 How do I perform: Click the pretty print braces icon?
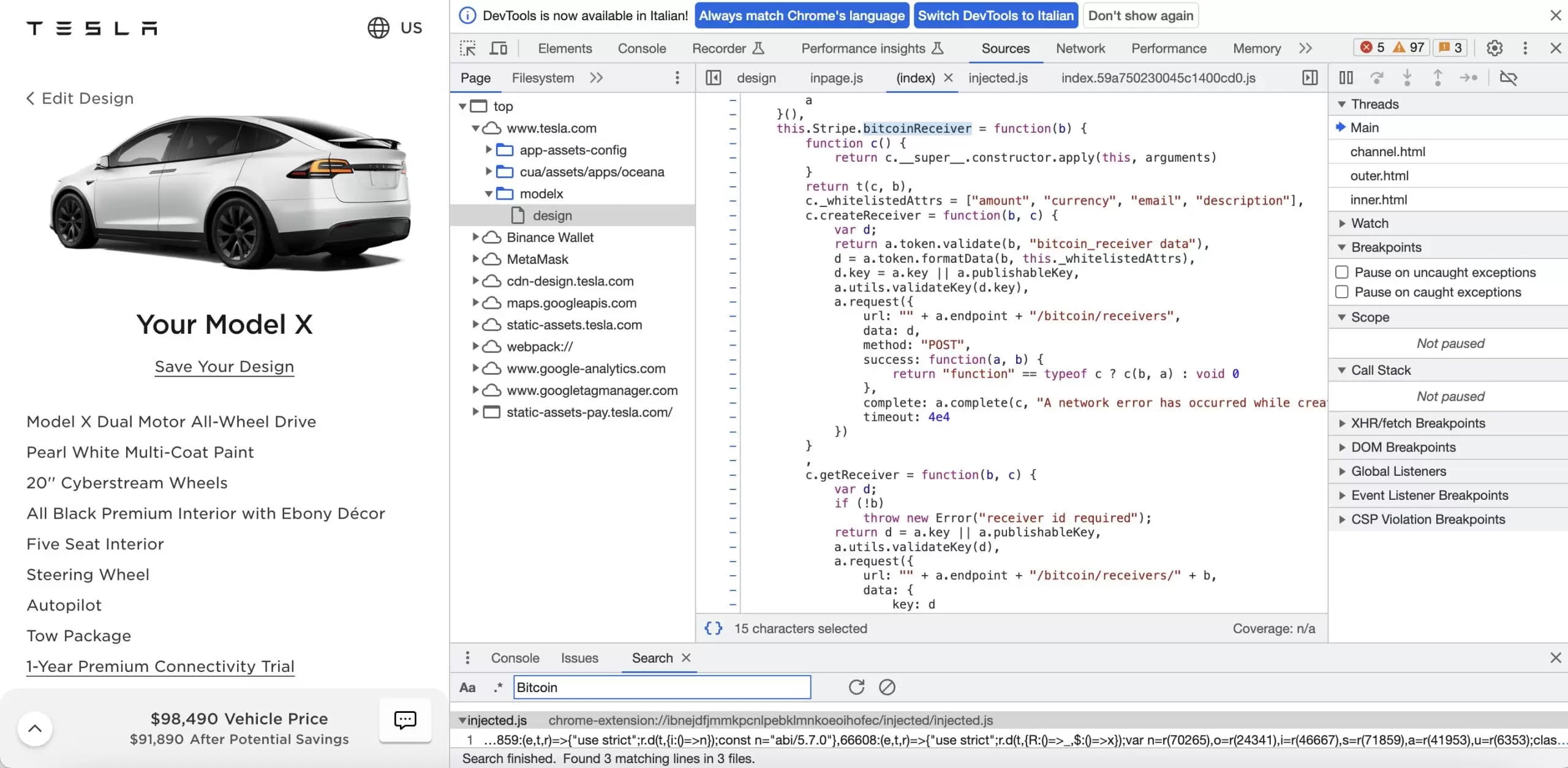click(x=713, y=628)
